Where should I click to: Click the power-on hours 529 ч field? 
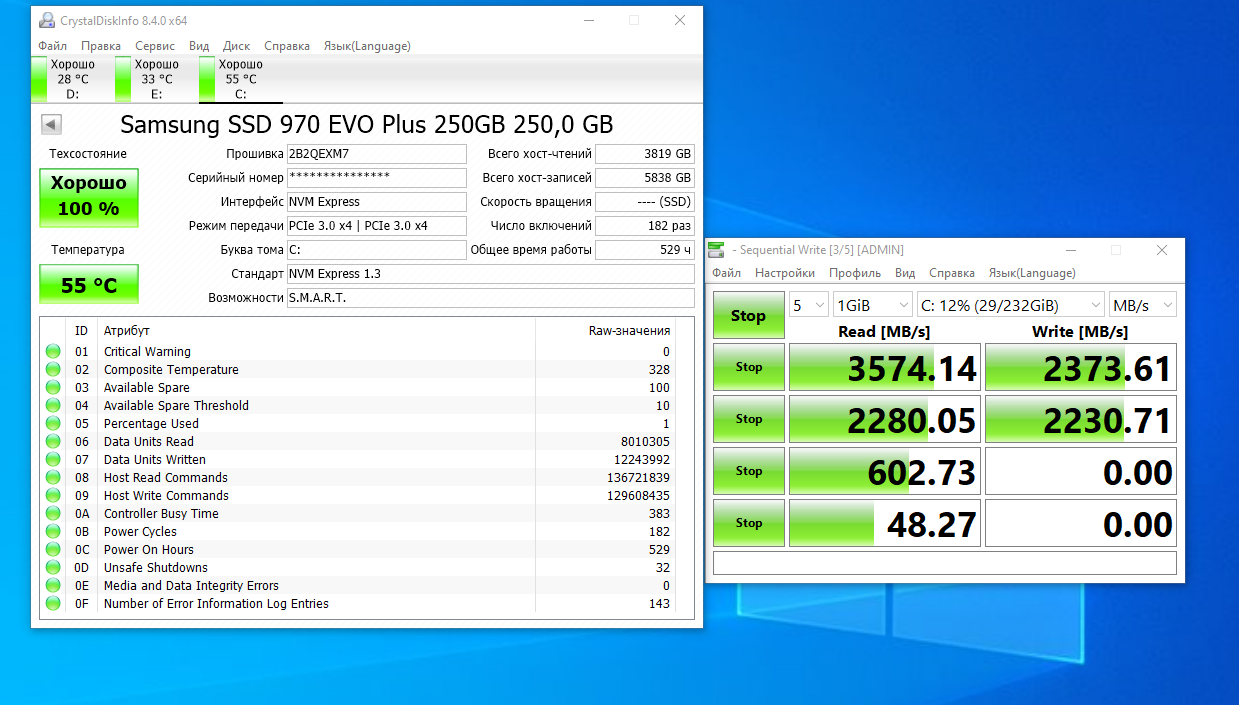pos(645,250)
